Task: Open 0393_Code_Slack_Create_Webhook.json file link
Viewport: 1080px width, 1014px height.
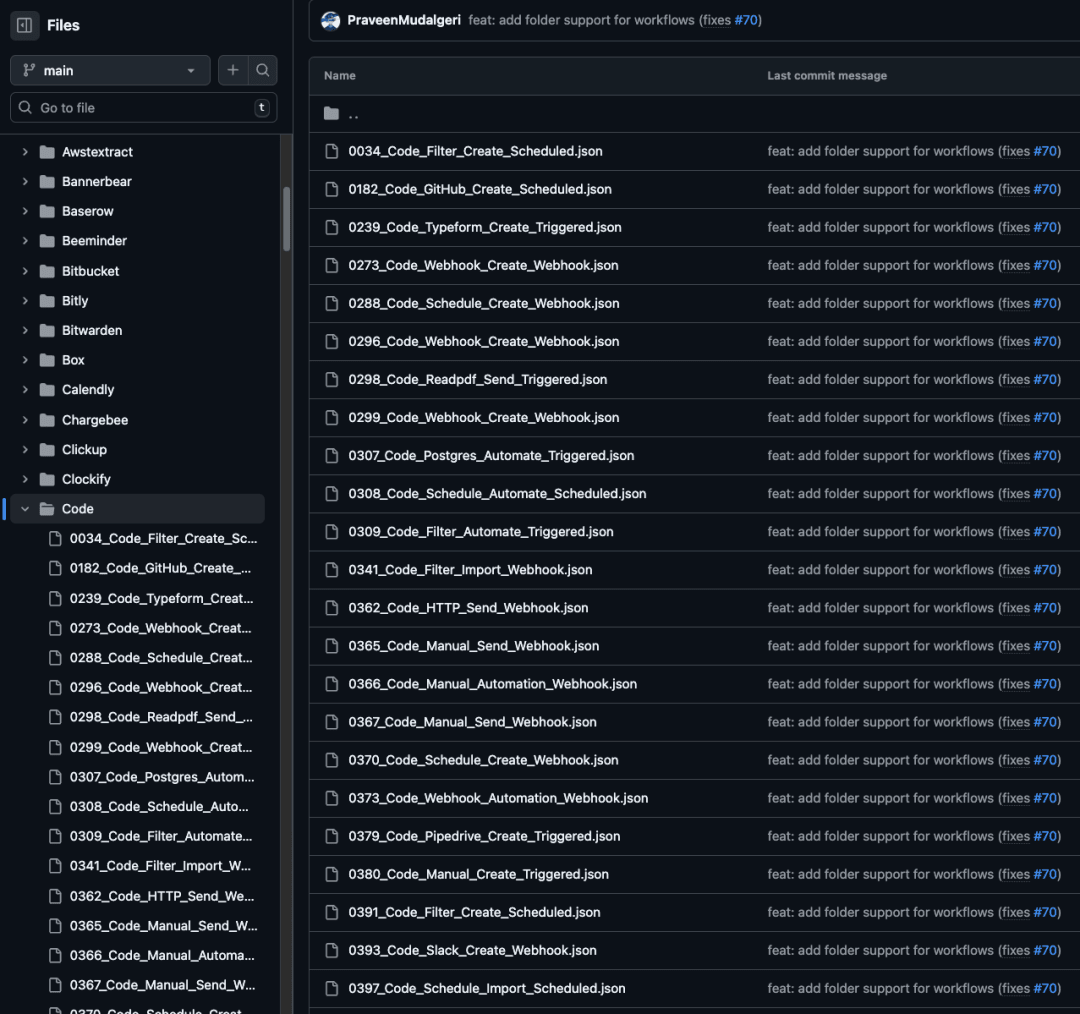Action: [472, 950]
